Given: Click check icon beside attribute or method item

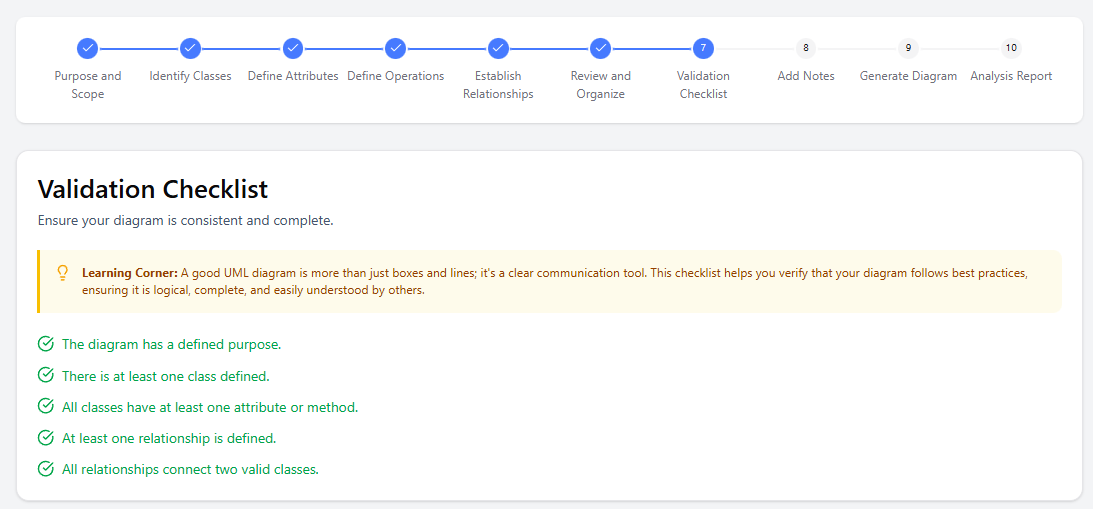Looking at the screenshot, I should pyautogui.click(x=46, y=407).
